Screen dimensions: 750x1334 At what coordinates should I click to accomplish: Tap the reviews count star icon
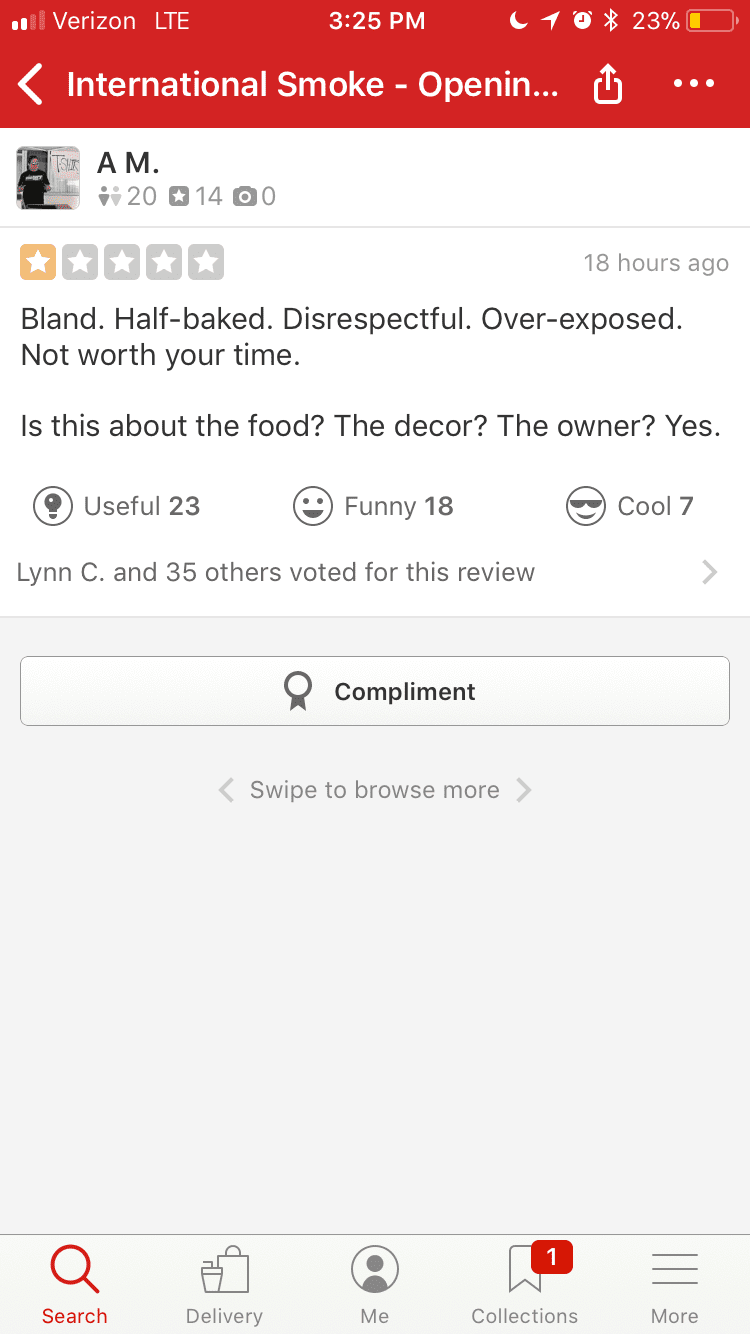click(178, 197)
